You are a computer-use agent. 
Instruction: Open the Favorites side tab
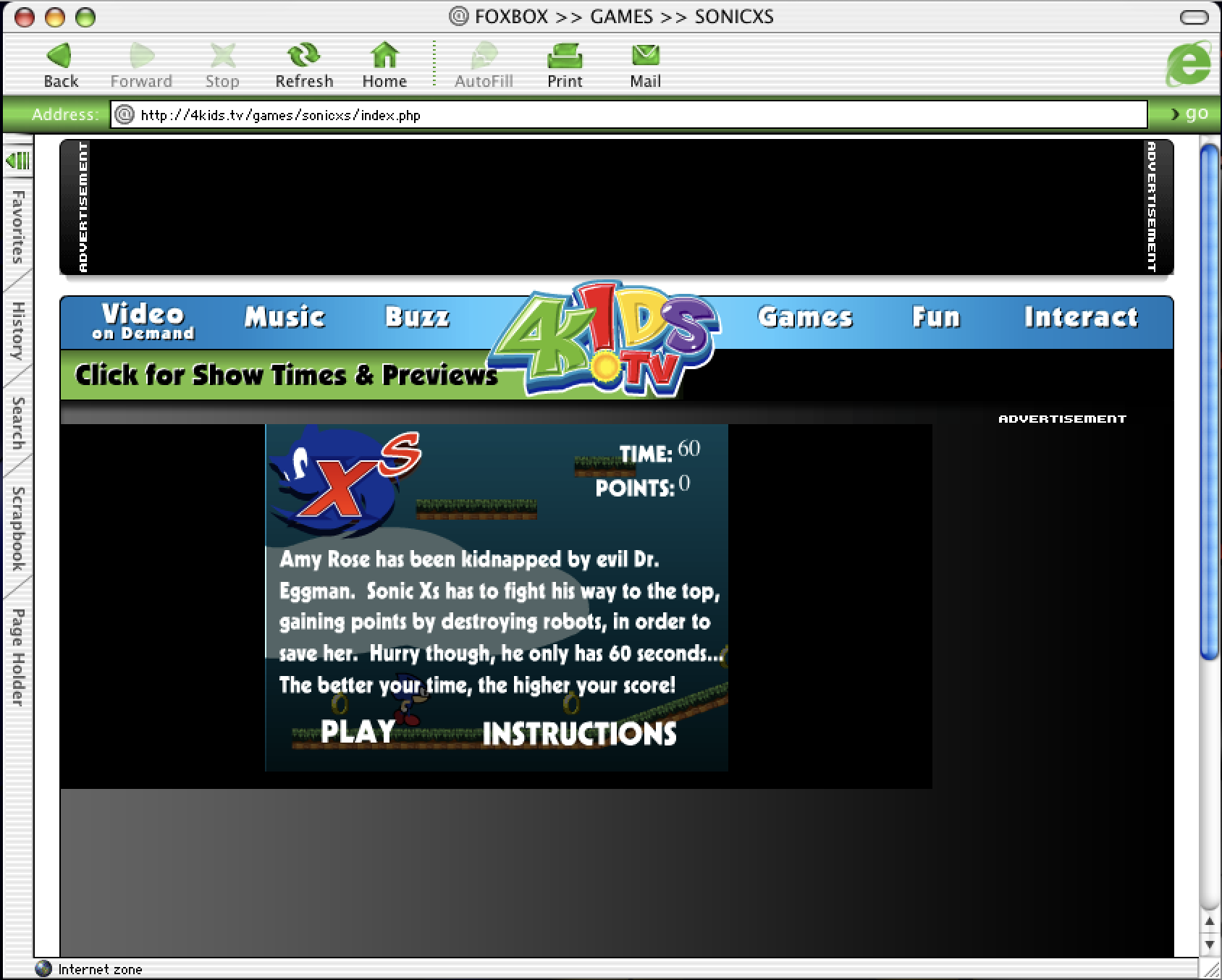pos(17,227)
